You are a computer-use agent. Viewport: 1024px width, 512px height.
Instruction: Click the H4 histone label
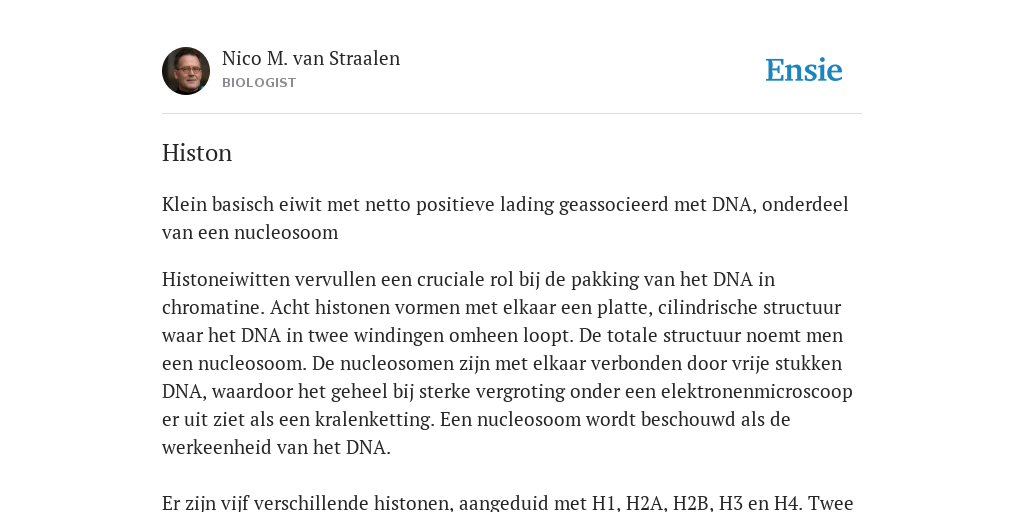click(x=786, y=503)
